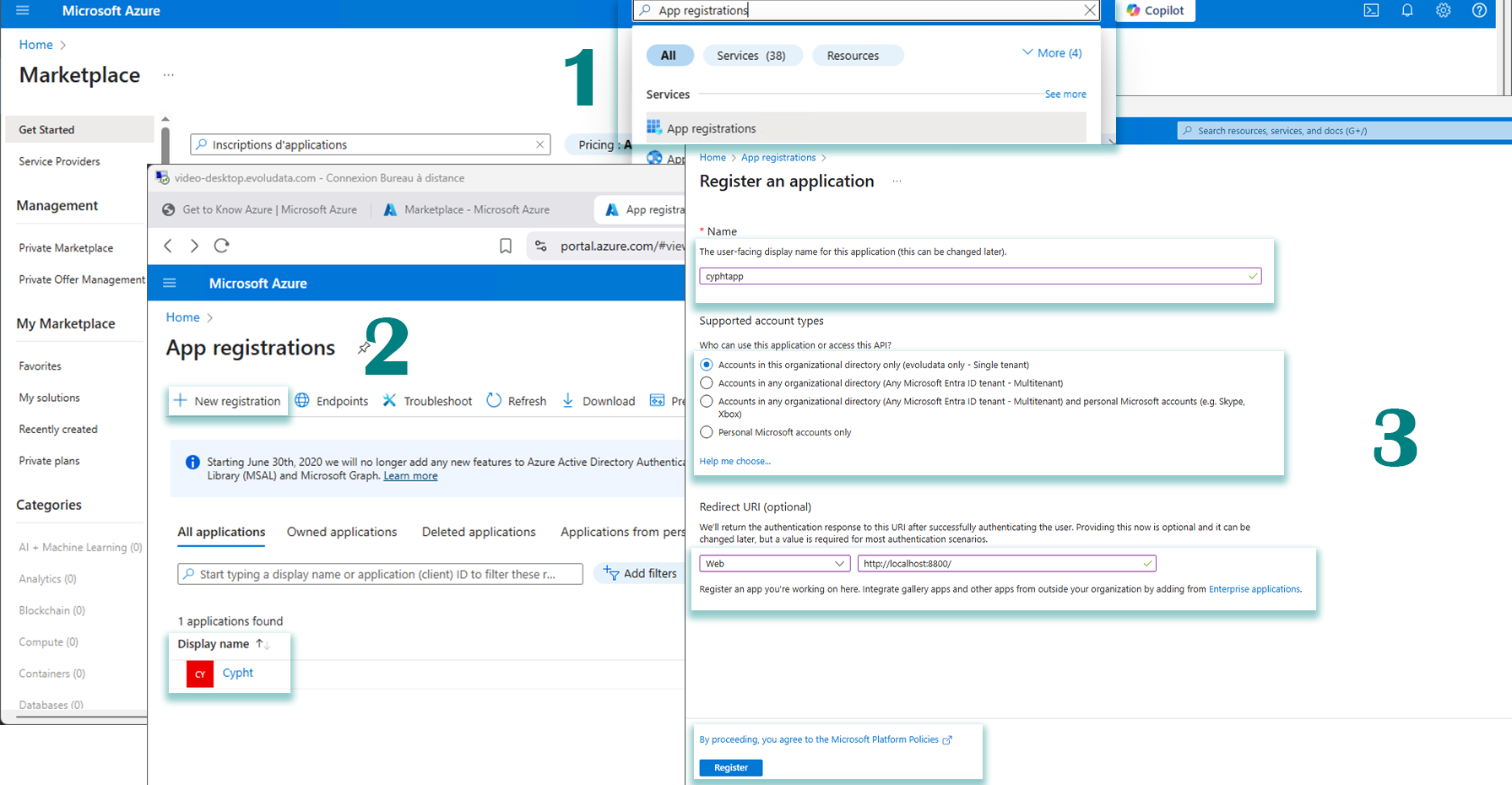Click the See more link under Services
Viewport: 1512px width, 785px height.
(1065, 94)
